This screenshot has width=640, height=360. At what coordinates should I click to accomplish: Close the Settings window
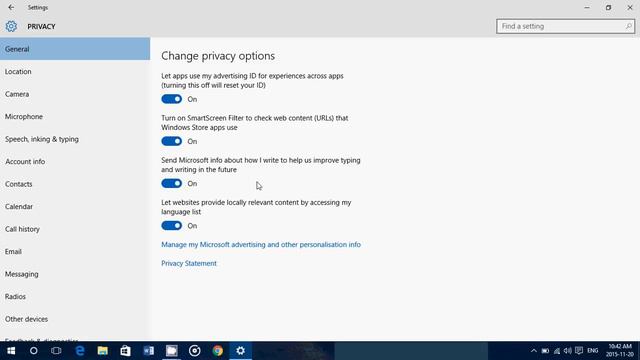[x=630, y=7]
